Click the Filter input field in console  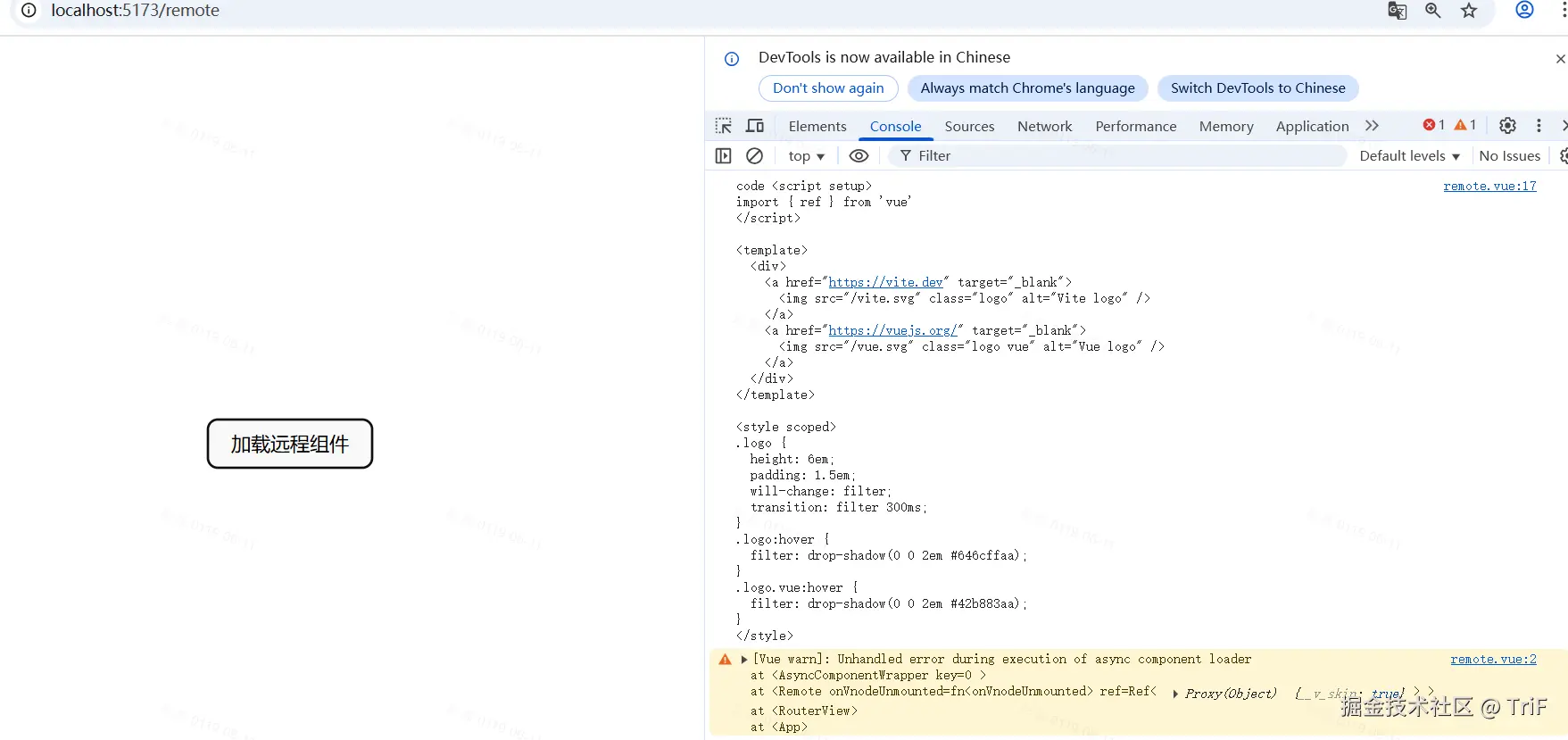[x=1117, y=155]
